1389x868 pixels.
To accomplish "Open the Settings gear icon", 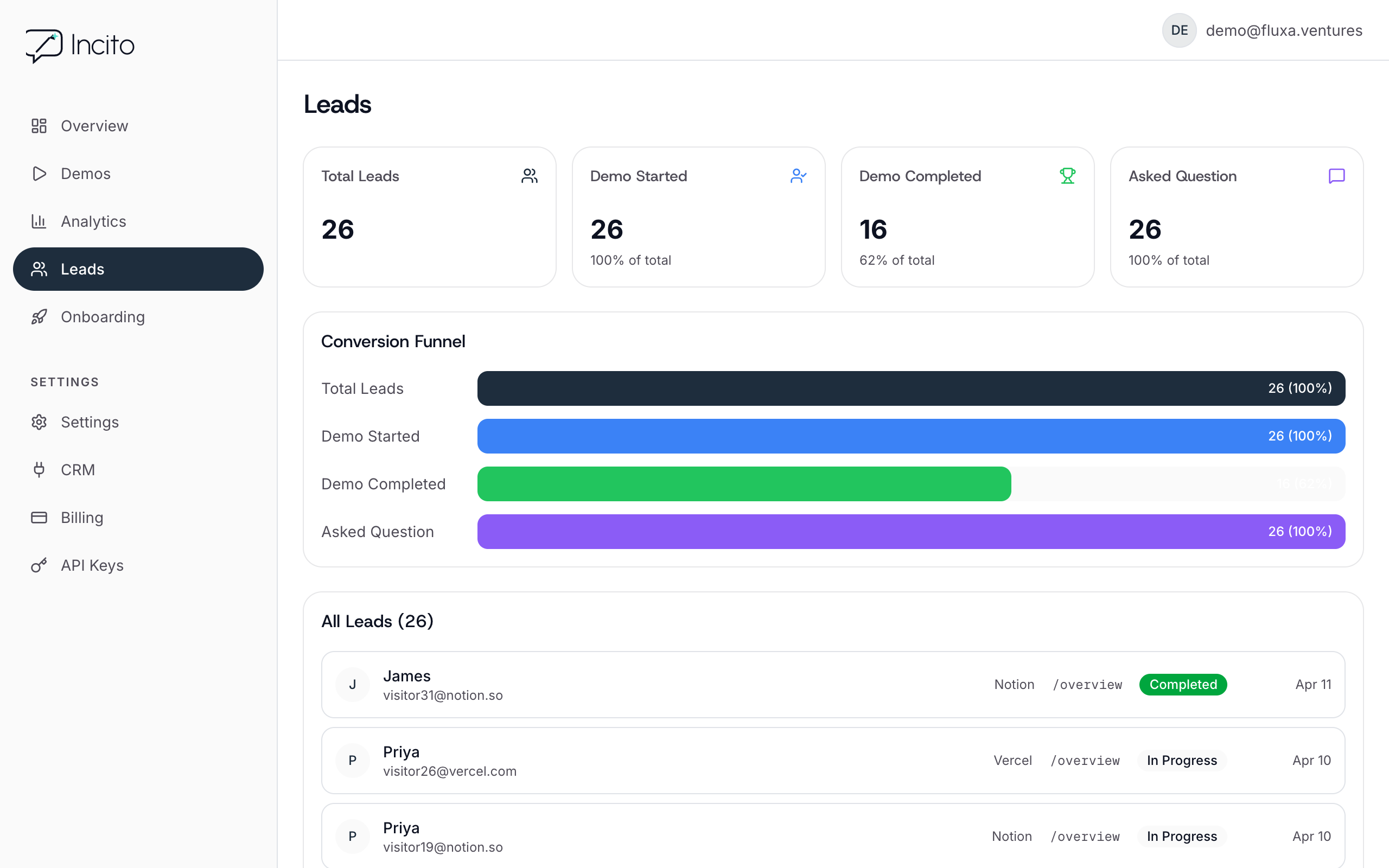I will (39, 422).
